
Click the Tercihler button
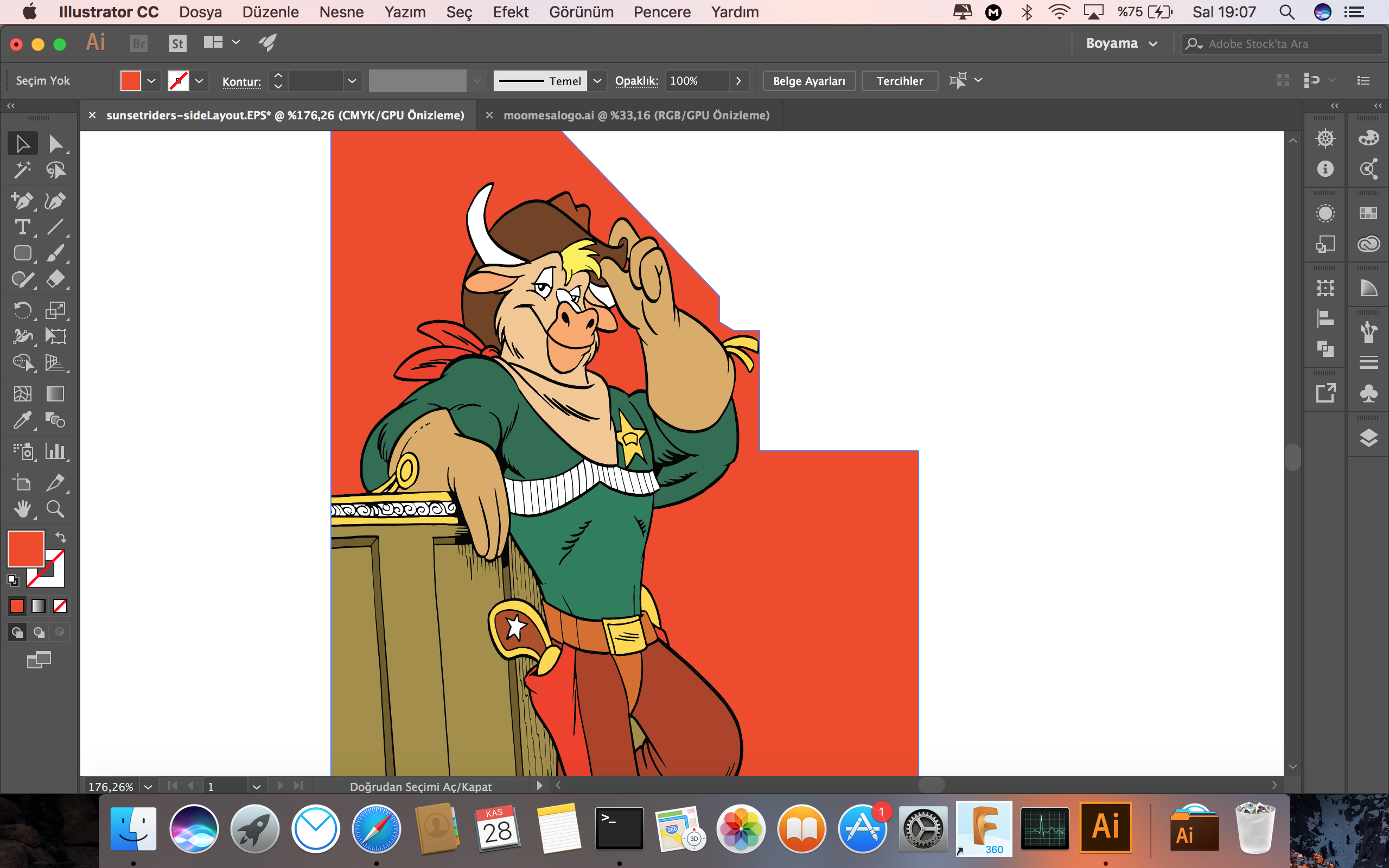900,81
